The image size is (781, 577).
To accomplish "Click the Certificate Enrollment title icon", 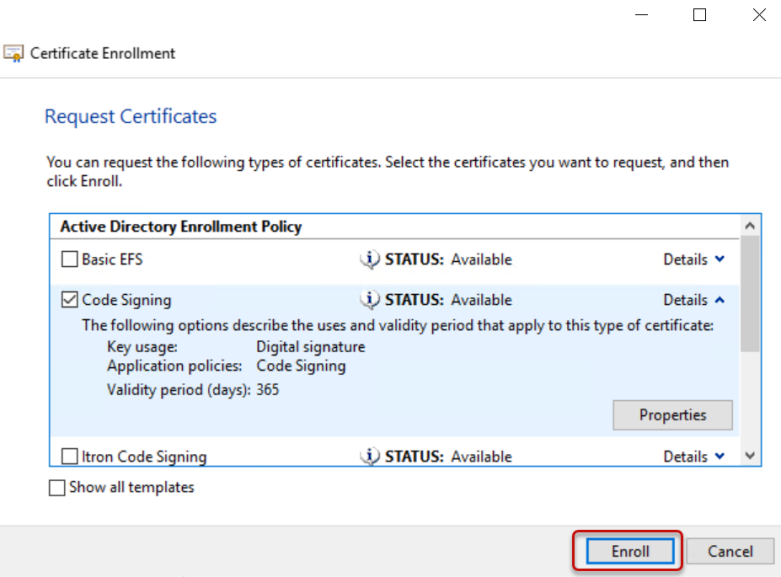I will 13,53.
